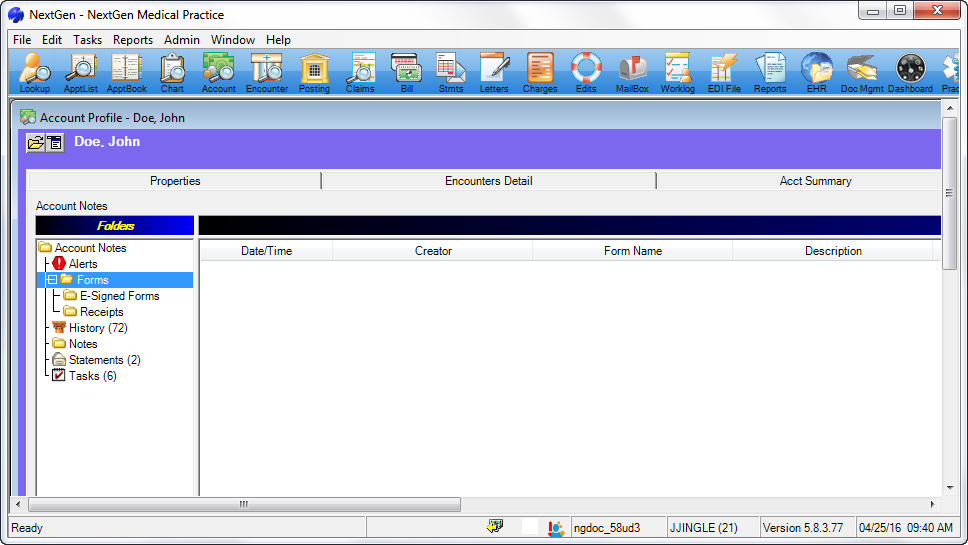Switch to the Encounters Detail tab
The height and width of the screenshot is (545, 968).
coord(489,181)
